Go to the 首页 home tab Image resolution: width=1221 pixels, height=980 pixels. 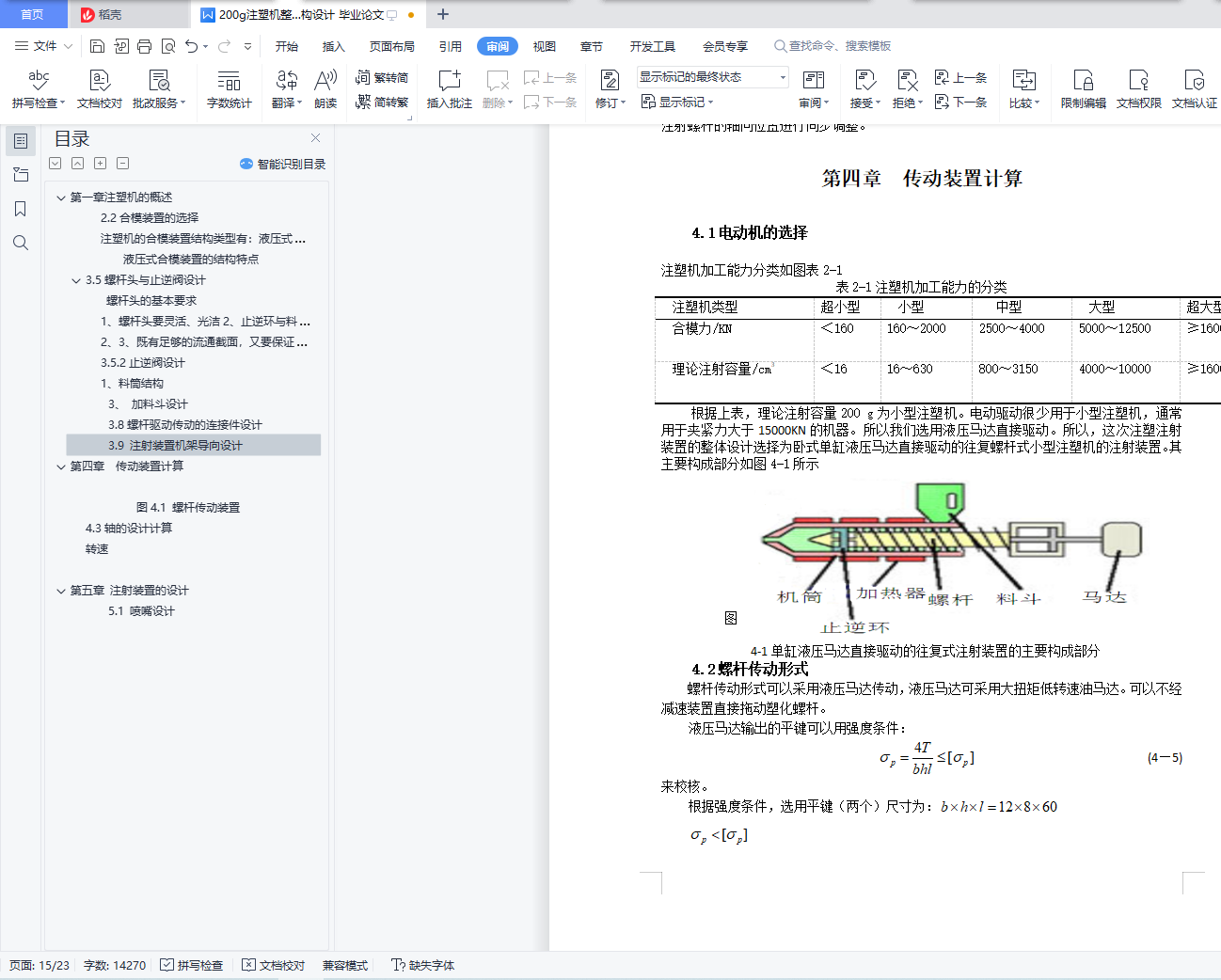33,14
